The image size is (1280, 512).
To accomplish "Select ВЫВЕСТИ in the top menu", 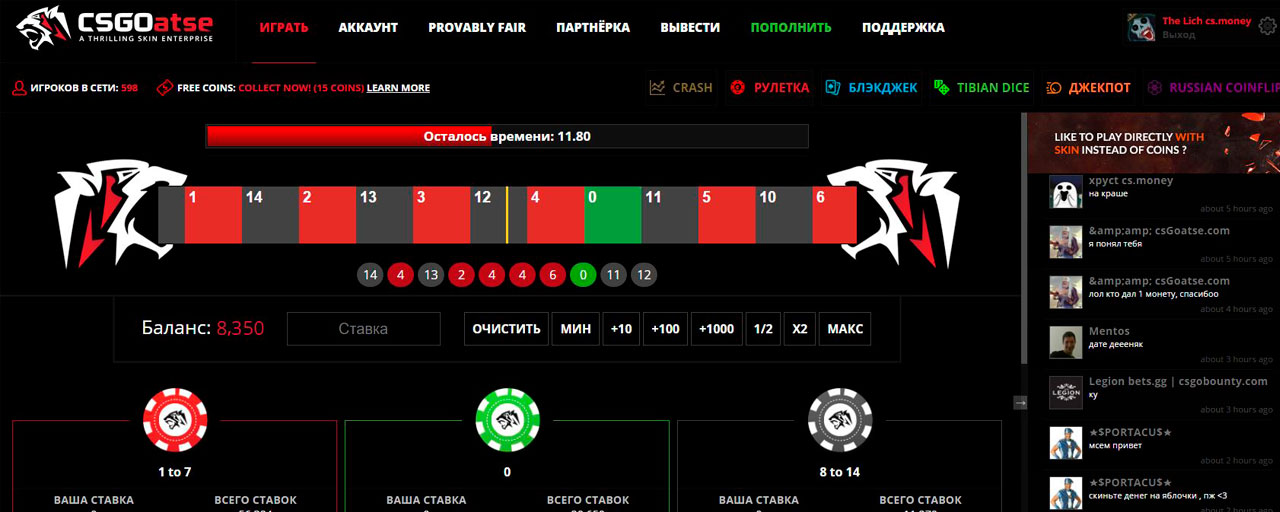I will (x=691, y=28).
